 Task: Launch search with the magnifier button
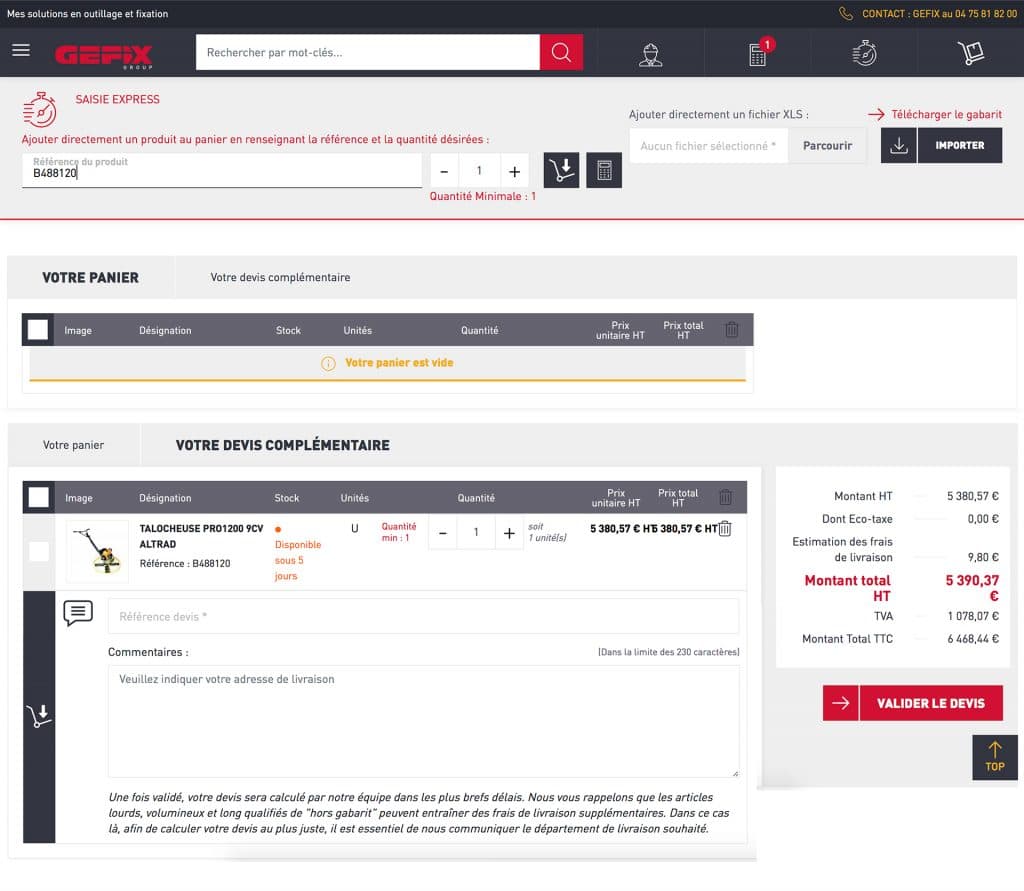coord(561,52)
